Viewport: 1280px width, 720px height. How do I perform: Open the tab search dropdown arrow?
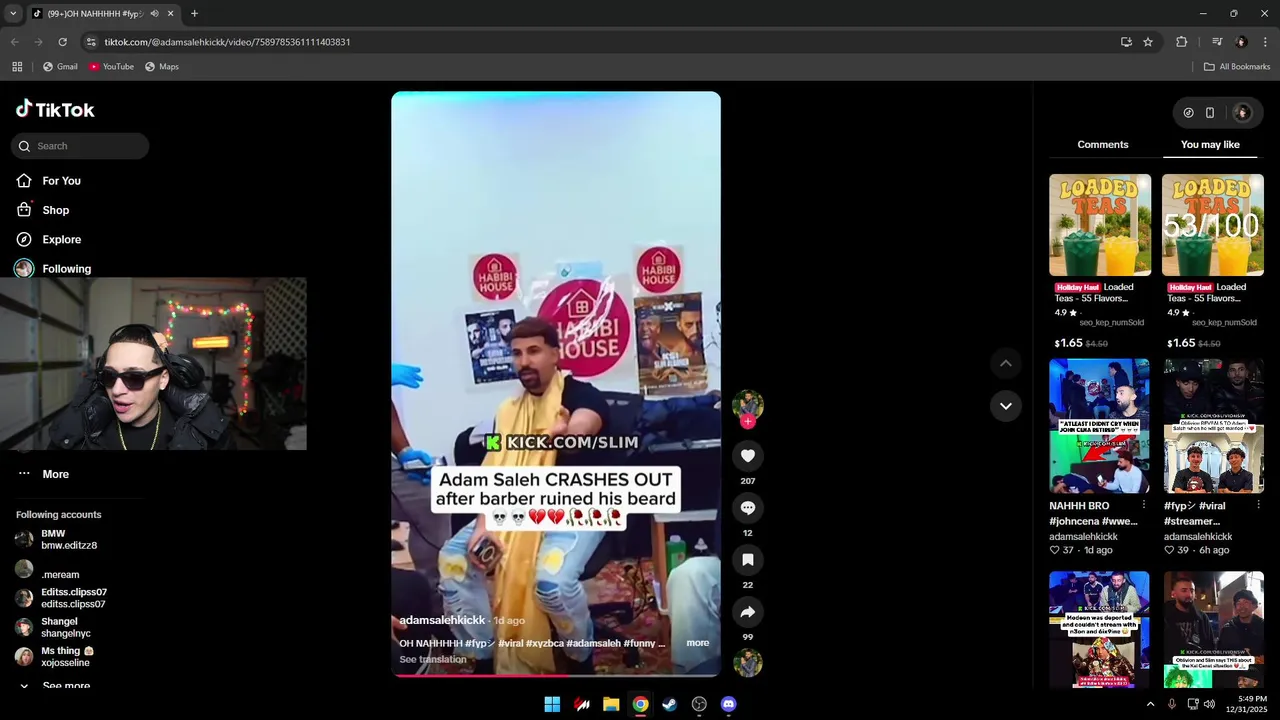[x=13, y=14]
